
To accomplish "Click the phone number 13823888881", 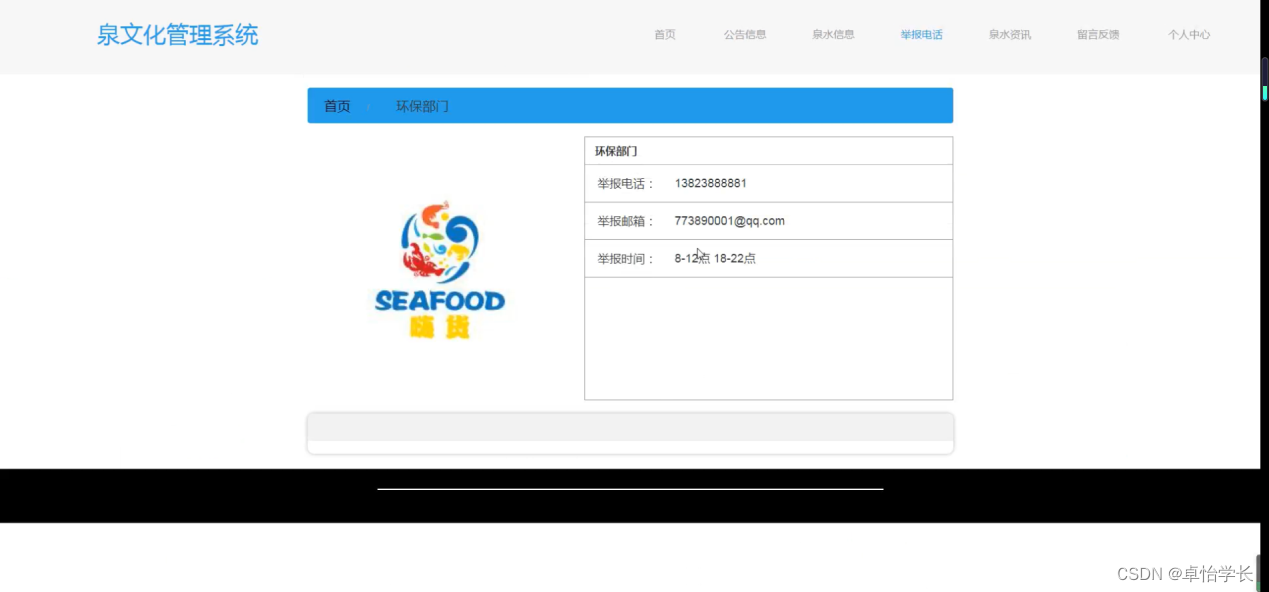I will click(710, 183).
